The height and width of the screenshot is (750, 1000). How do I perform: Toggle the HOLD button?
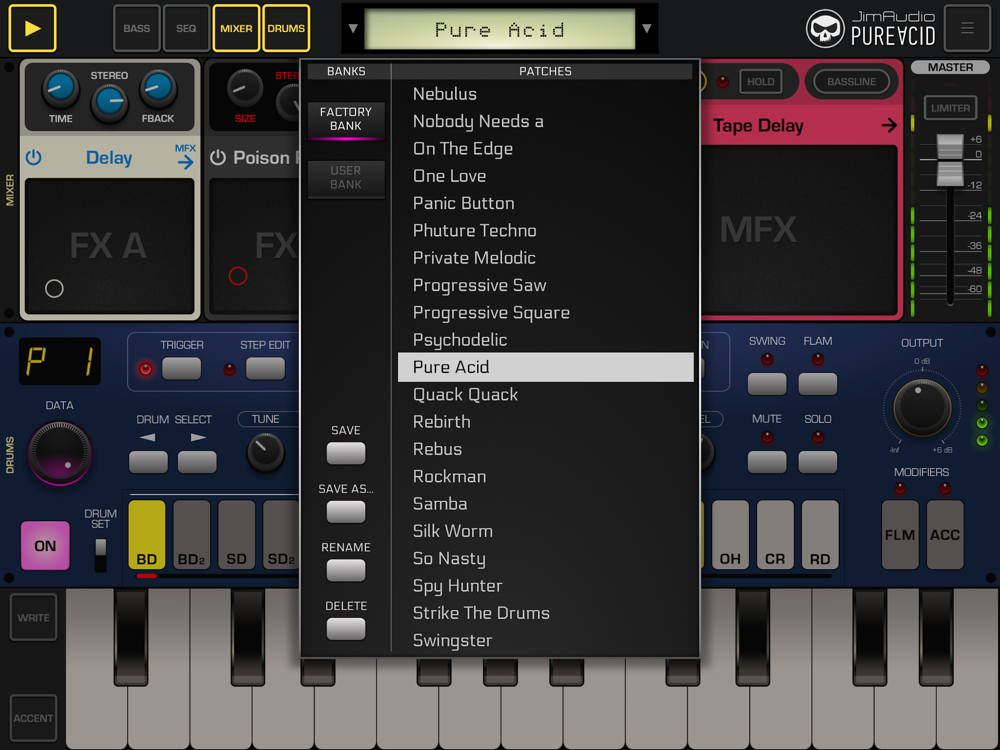760,82
